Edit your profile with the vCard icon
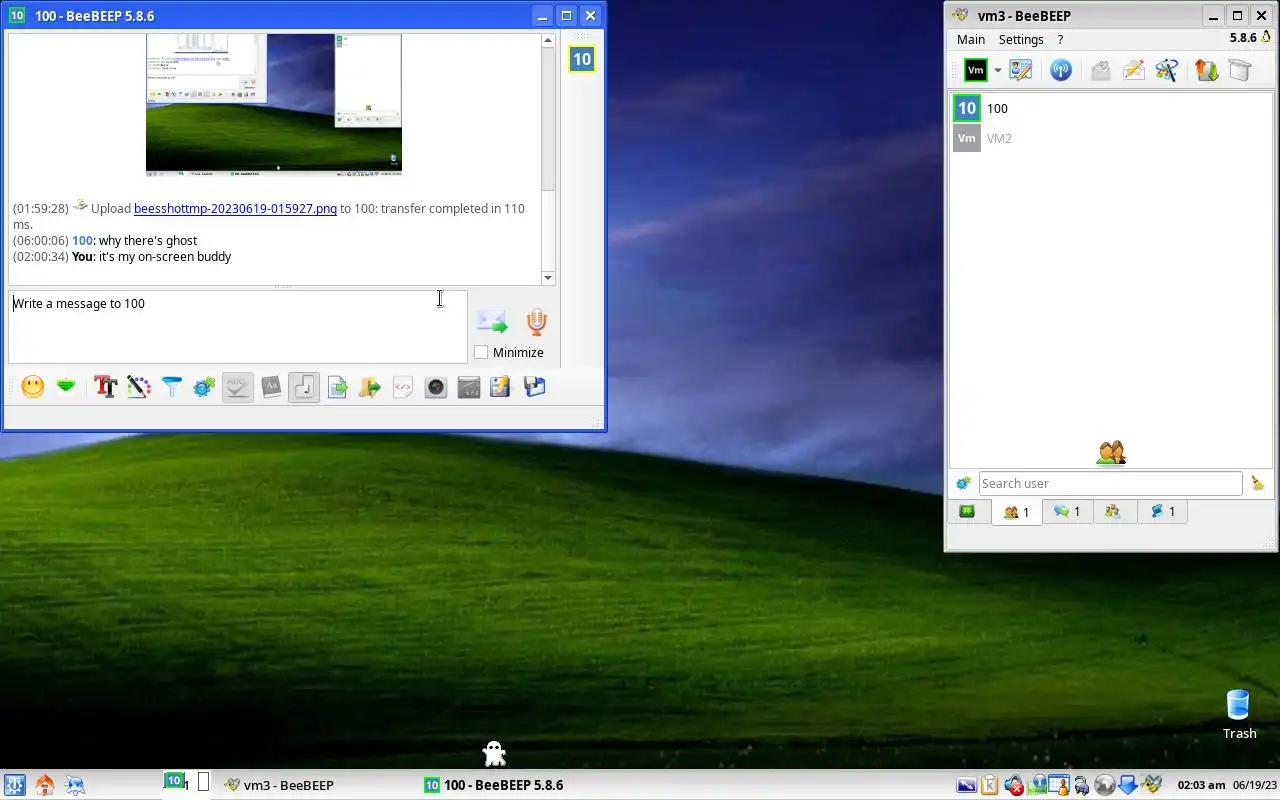Viewport: 1280px width, 800px height. point(1020,70)
